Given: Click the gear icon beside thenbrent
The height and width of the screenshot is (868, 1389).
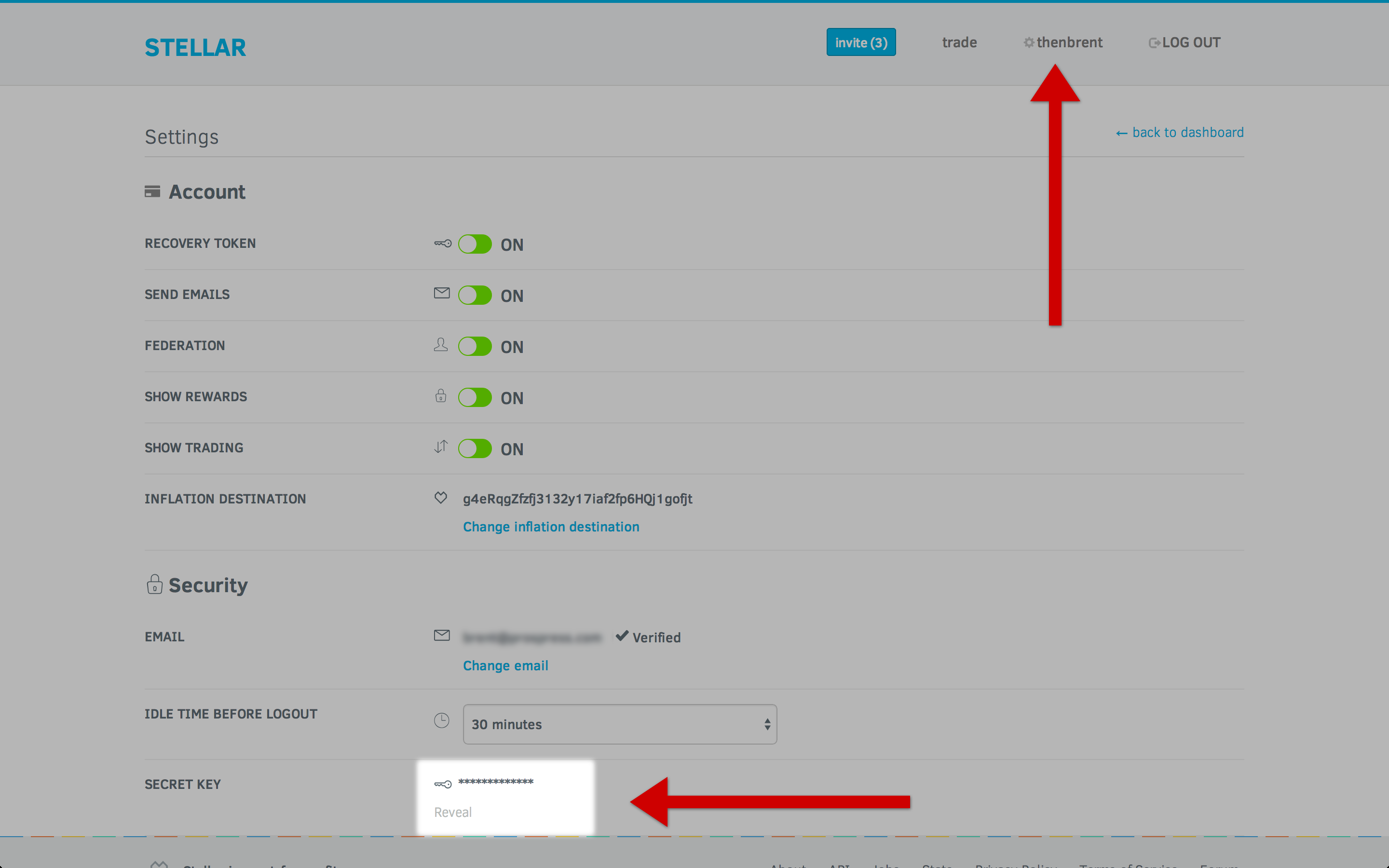Looking at the screenshot, I should point(1029,43).
